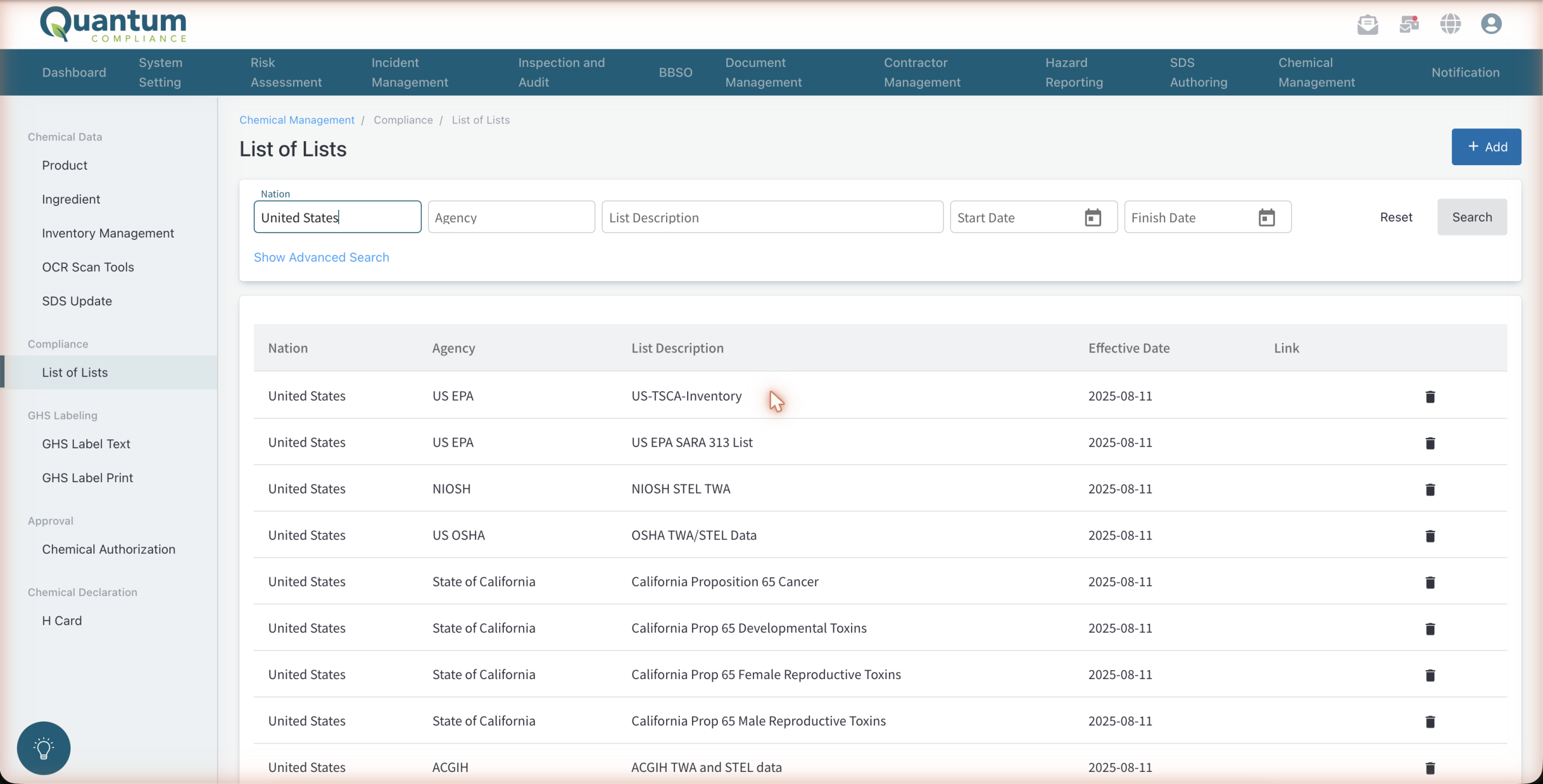Expand Show Advanced Search

[x=321, y=257]
